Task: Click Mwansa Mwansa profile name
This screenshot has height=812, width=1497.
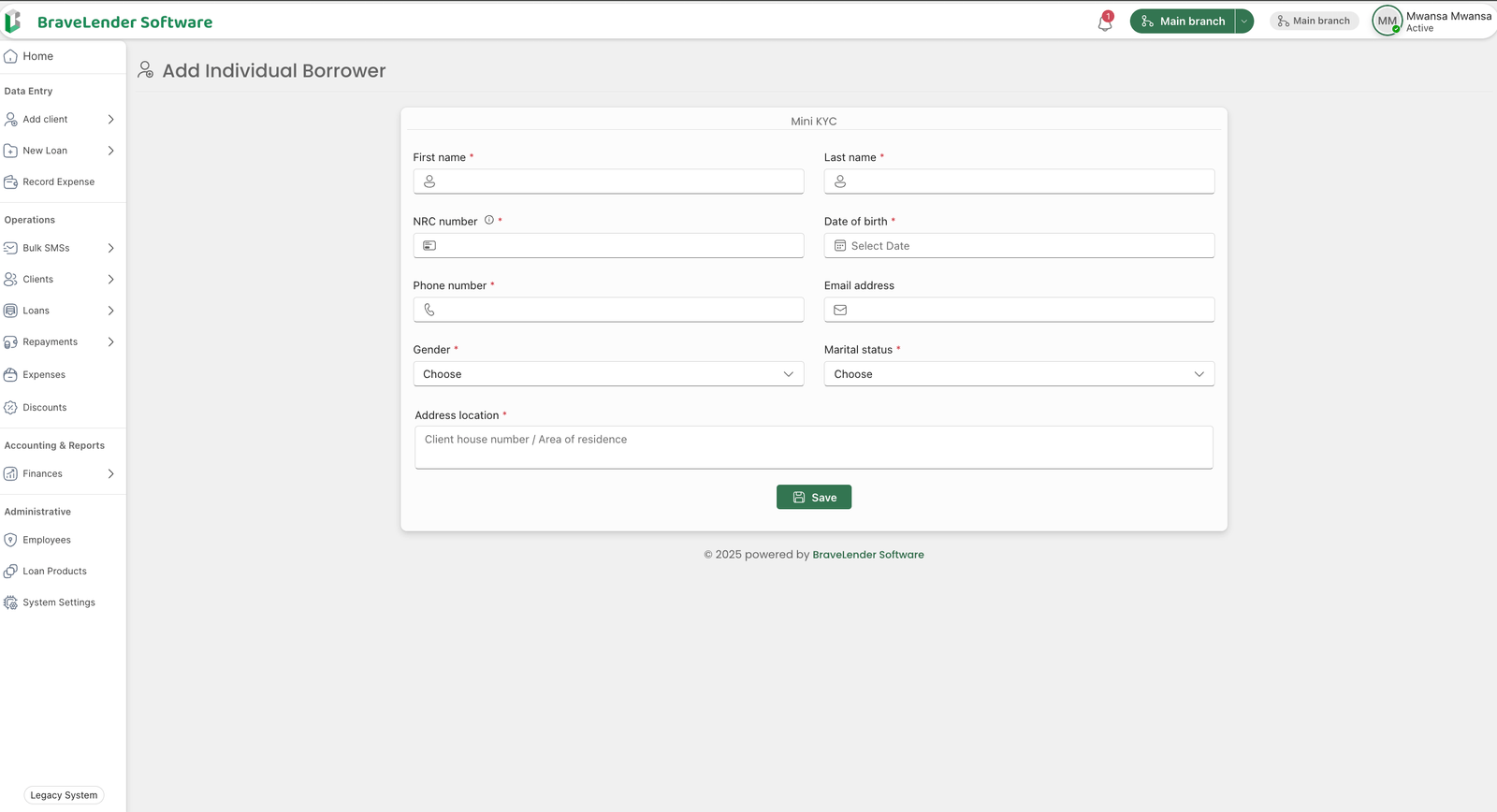Action: (1448, 16)
